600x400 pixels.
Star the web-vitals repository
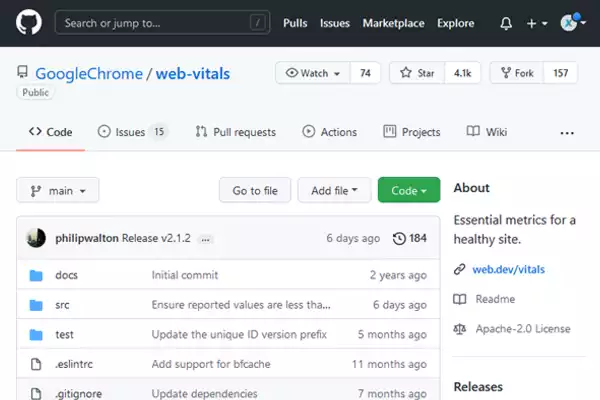pos(417,73)
